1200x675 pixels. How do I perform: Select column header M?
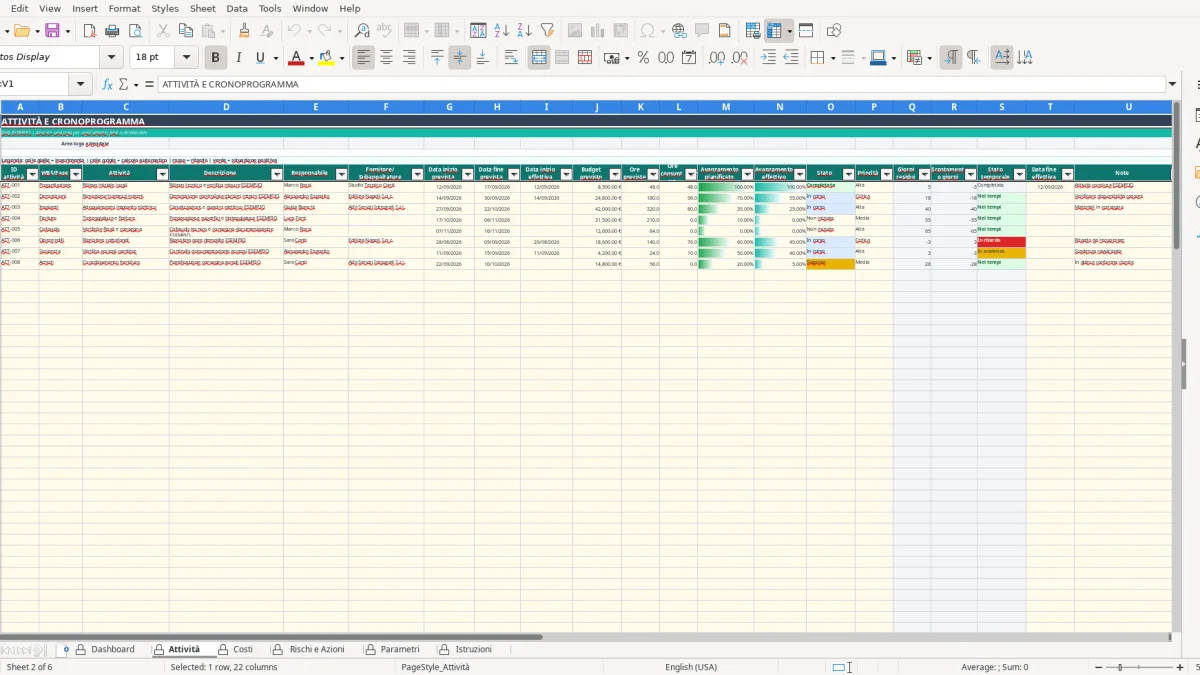[x=725, y=107]
